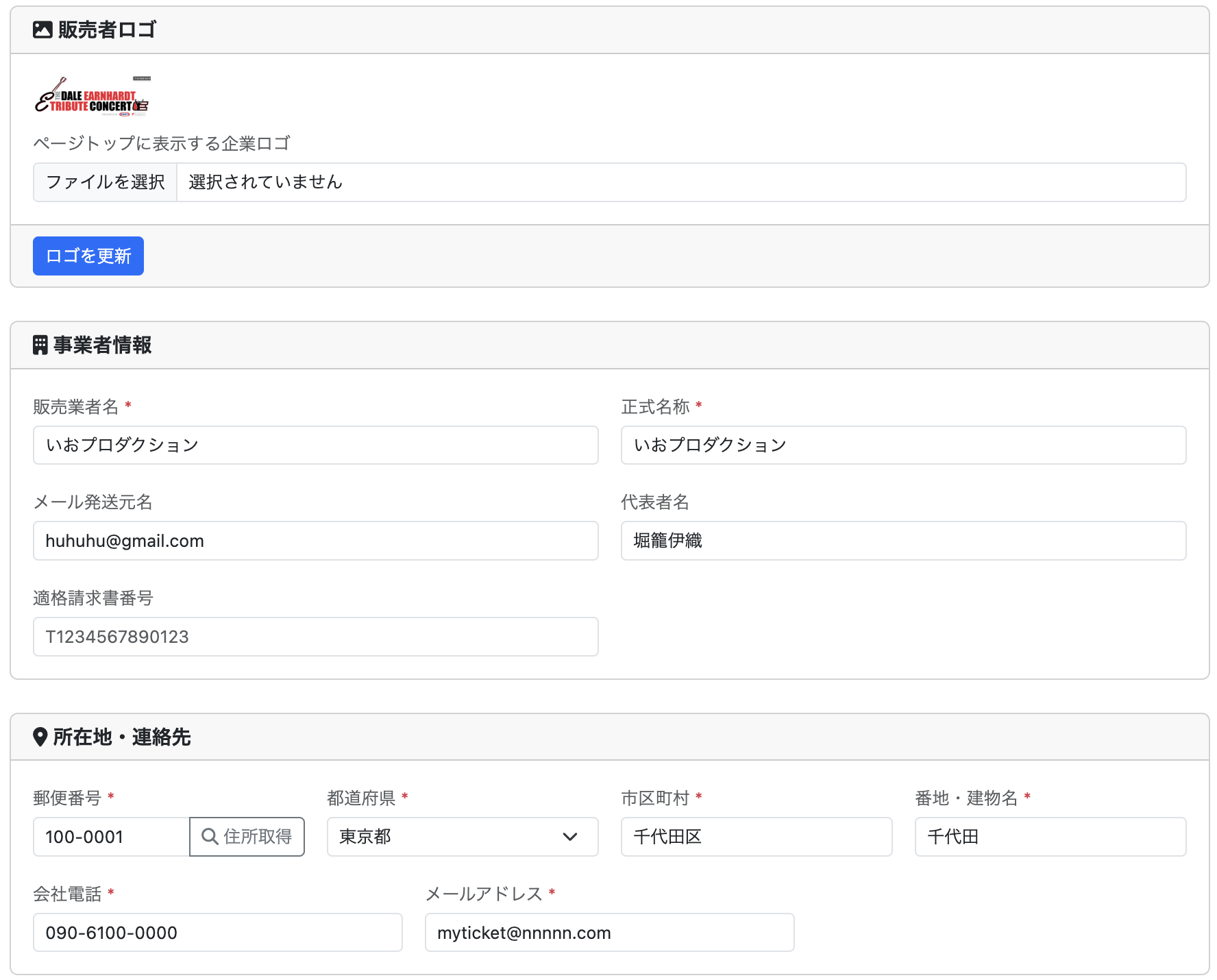The height and width of the screenshot is (980, 1217).
Task: Open the 都道府県 dropdown showing 東京都
Action: (x=463, y=837)
